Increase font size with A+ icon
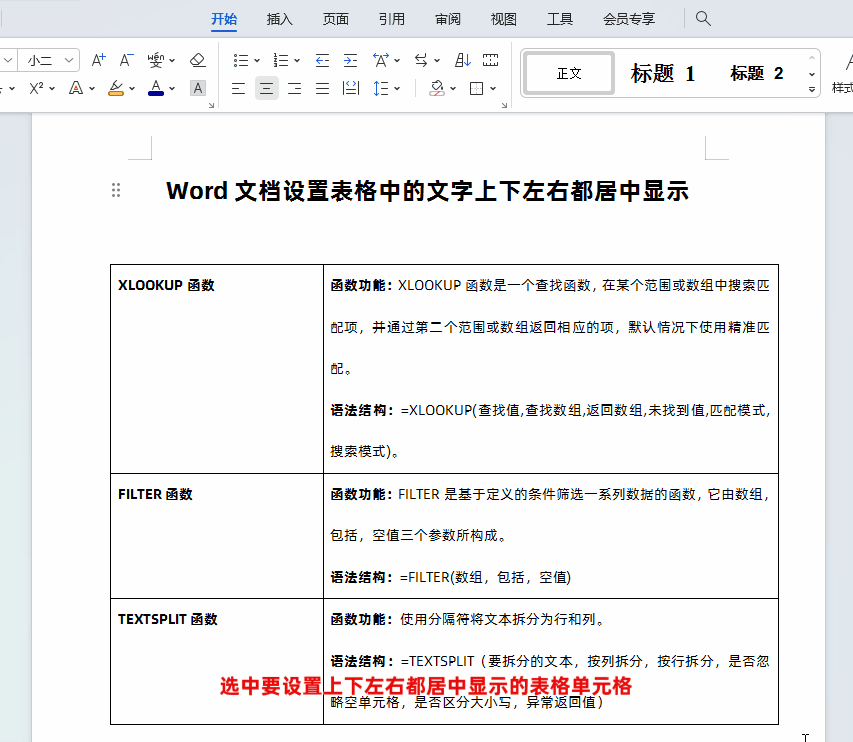This screenshot has width=853, height=742. (x=98, y=60)
